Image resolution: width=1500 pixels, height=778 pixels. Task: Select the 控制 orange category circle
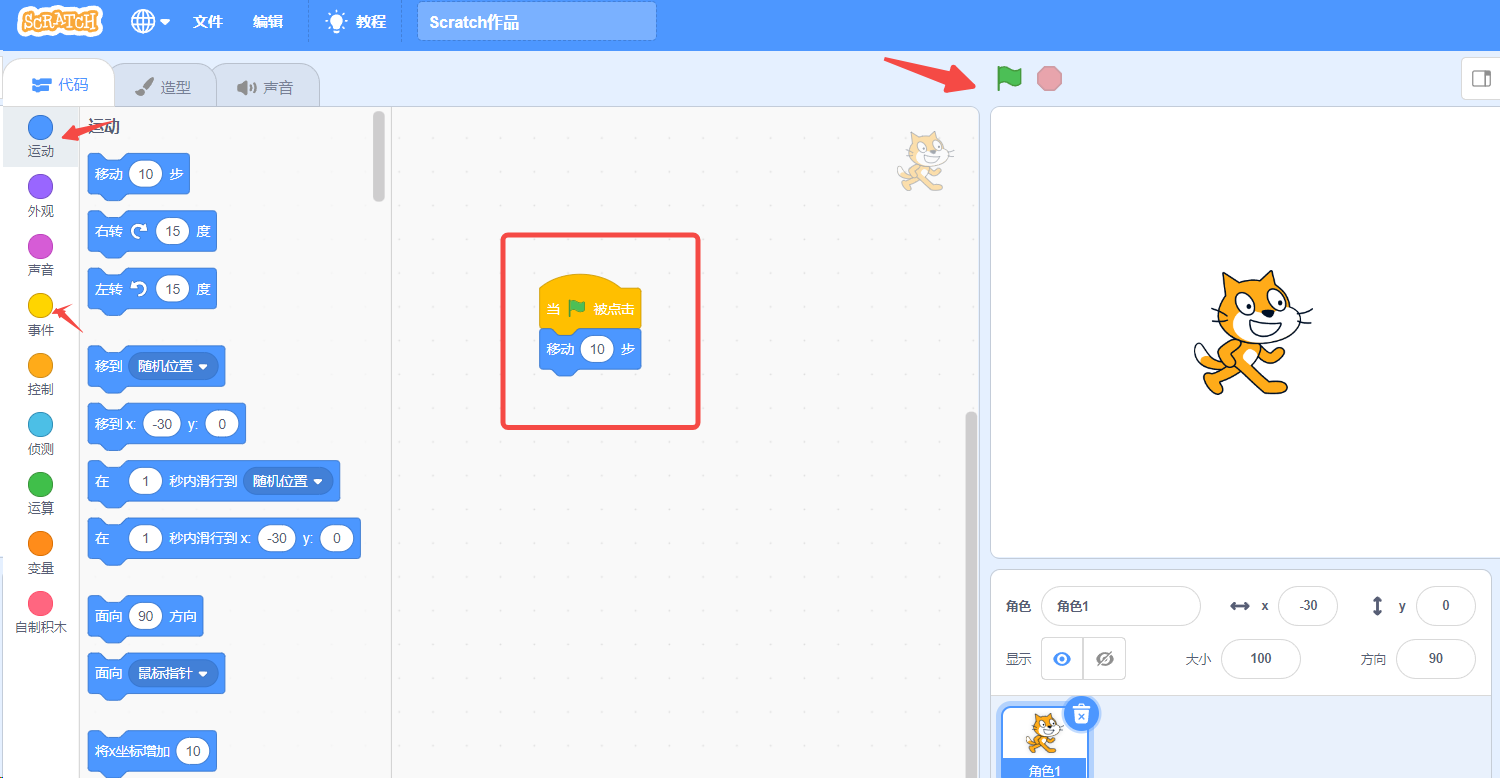click(41, 365)
